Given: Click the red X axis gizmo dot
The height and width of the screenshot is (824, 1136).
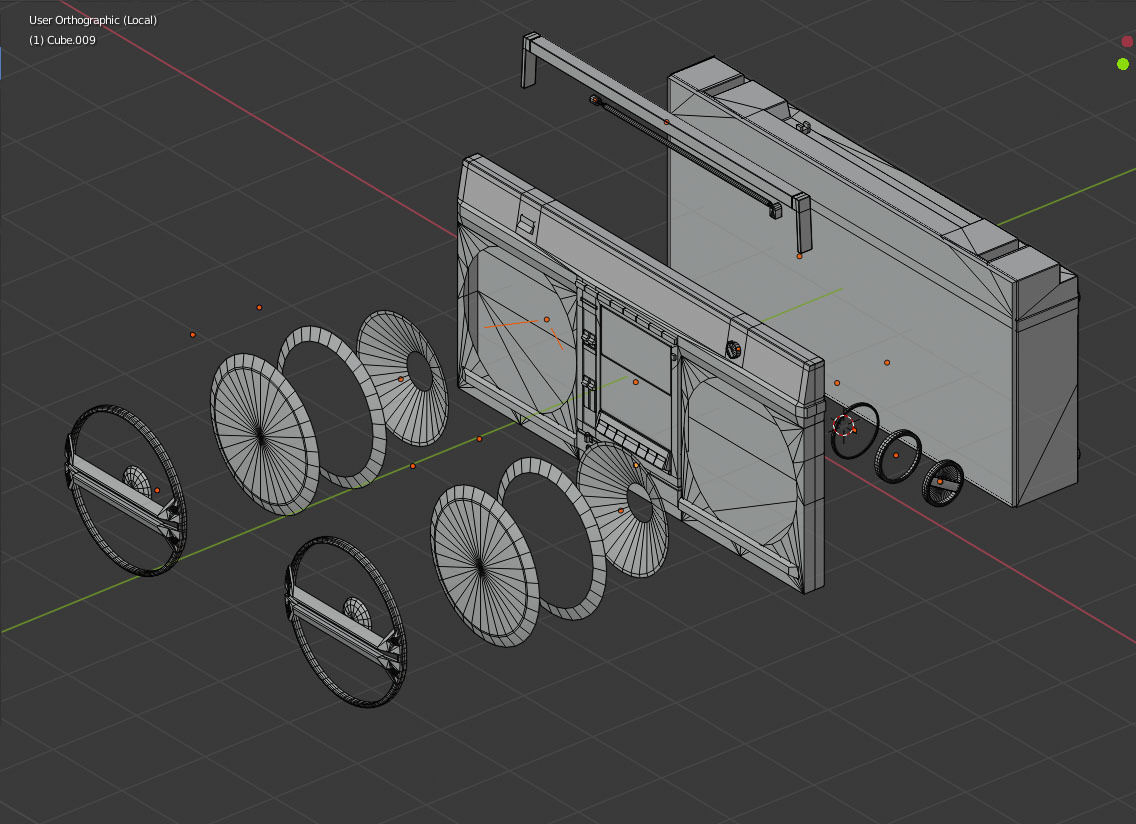Looking at the screenshot, I should coord(1128,41).
